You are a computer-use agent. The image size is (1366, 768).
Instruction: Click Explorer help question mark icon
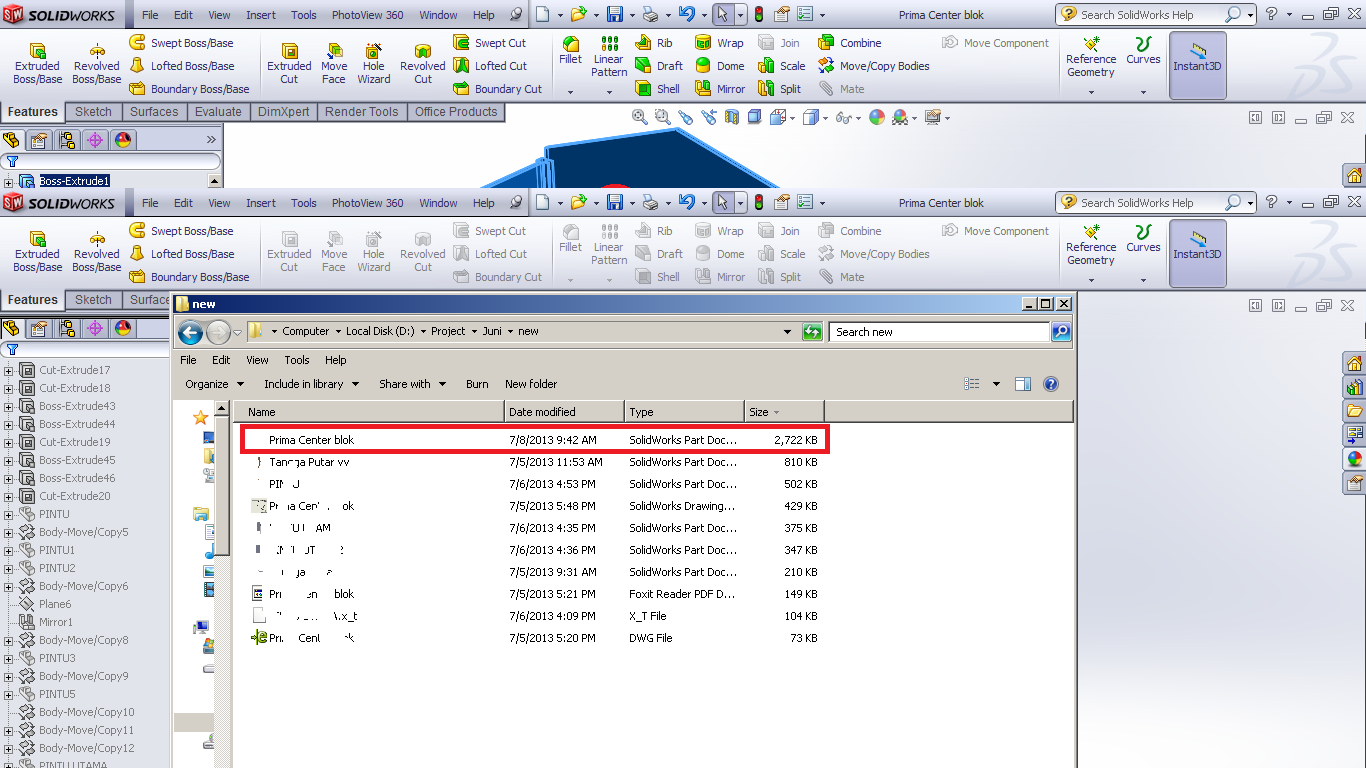click(x=1051, y=384)
